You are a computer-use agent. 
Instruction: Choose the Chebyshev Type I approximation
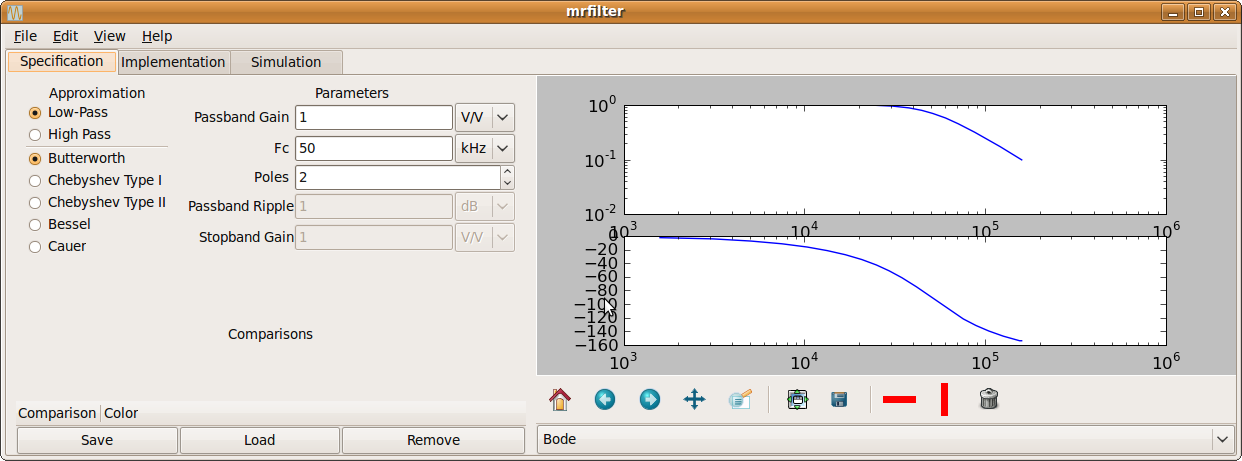point(36,181)
